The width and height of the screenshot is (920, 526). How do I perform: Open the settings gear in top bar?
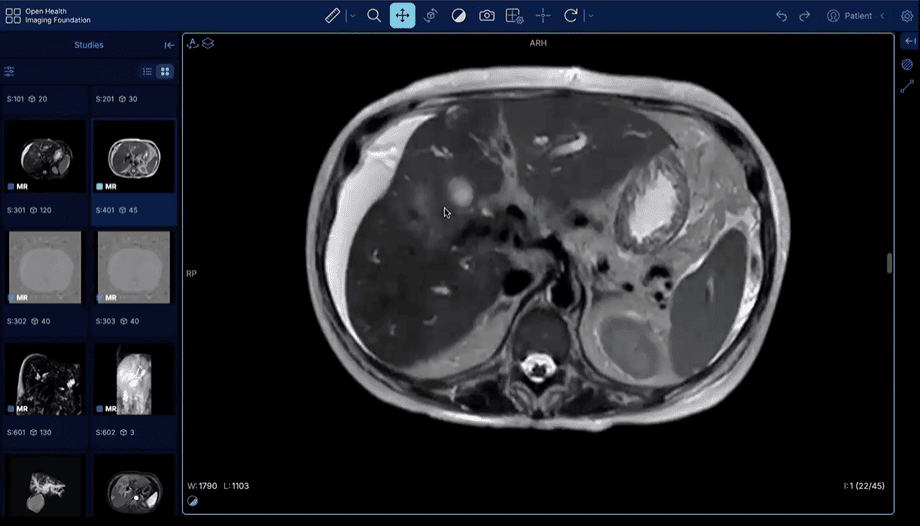906,16
